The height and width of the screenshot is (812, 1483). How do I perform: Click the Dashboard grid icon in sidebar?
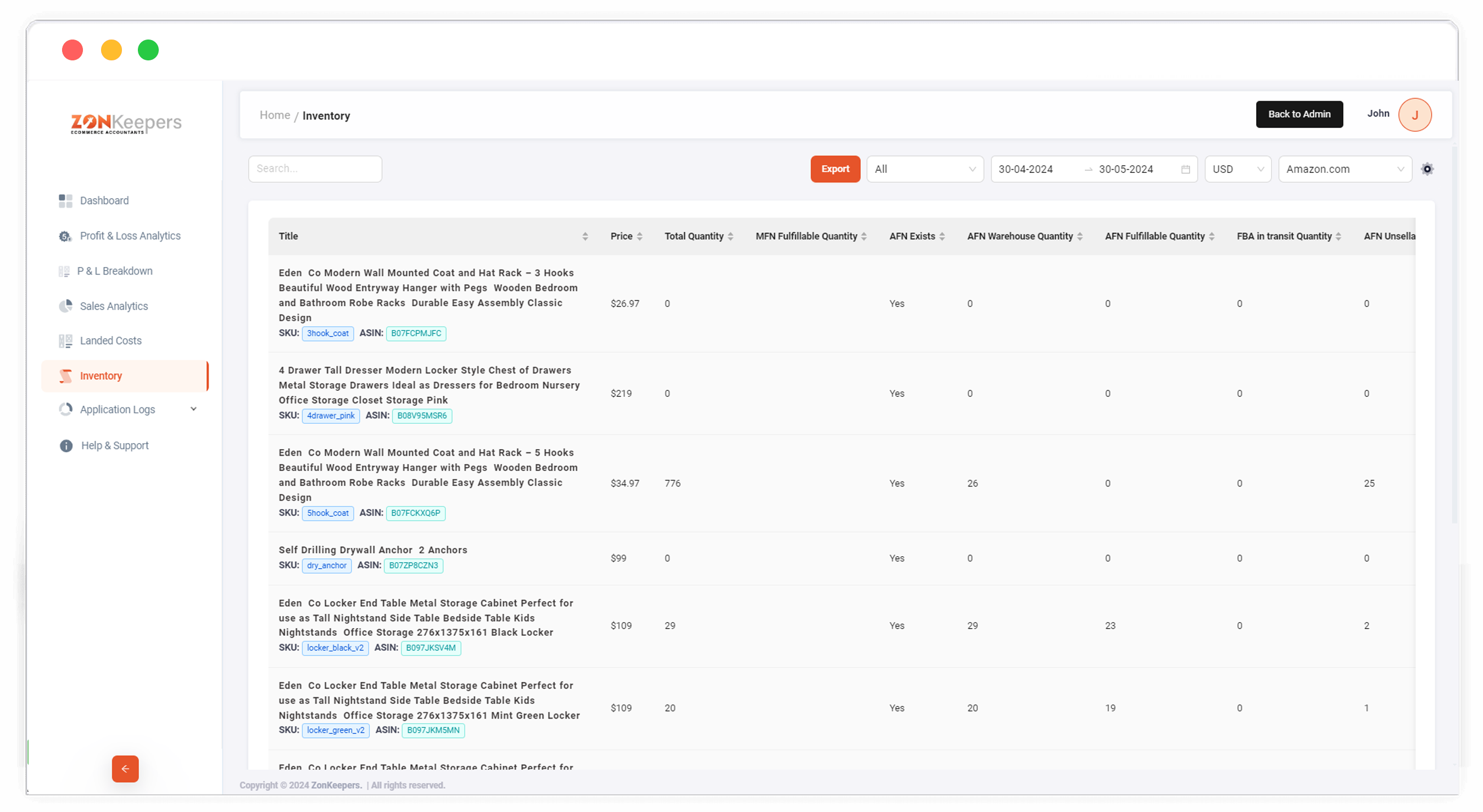click(x=65, y=201)
